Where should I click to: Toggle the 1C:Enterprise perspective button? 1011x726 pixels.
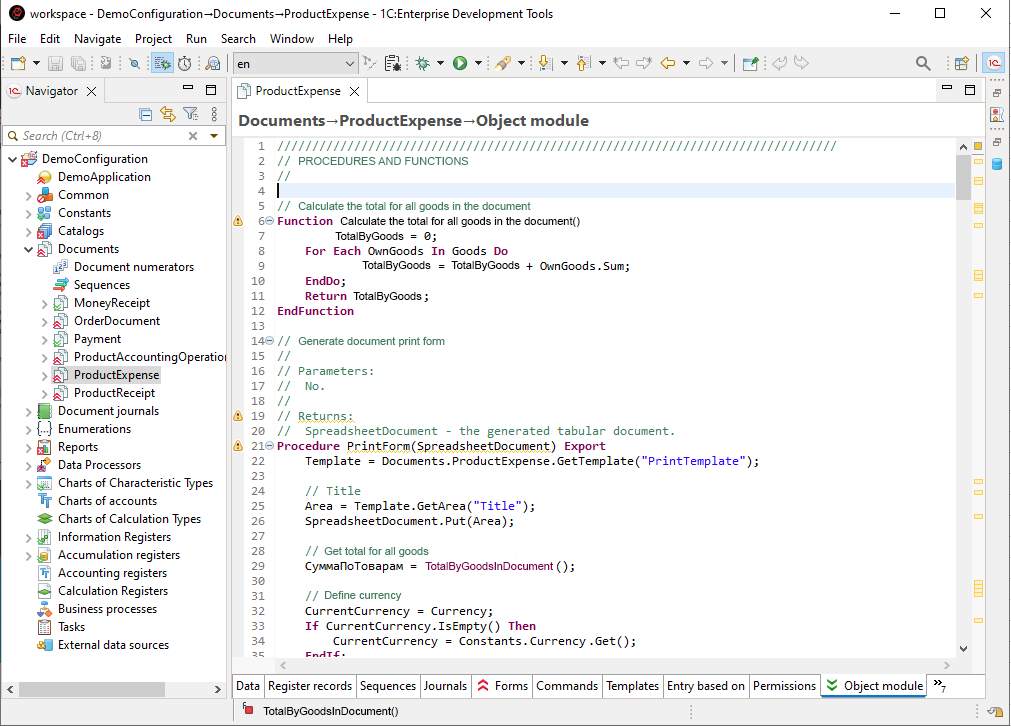(993, 63)
